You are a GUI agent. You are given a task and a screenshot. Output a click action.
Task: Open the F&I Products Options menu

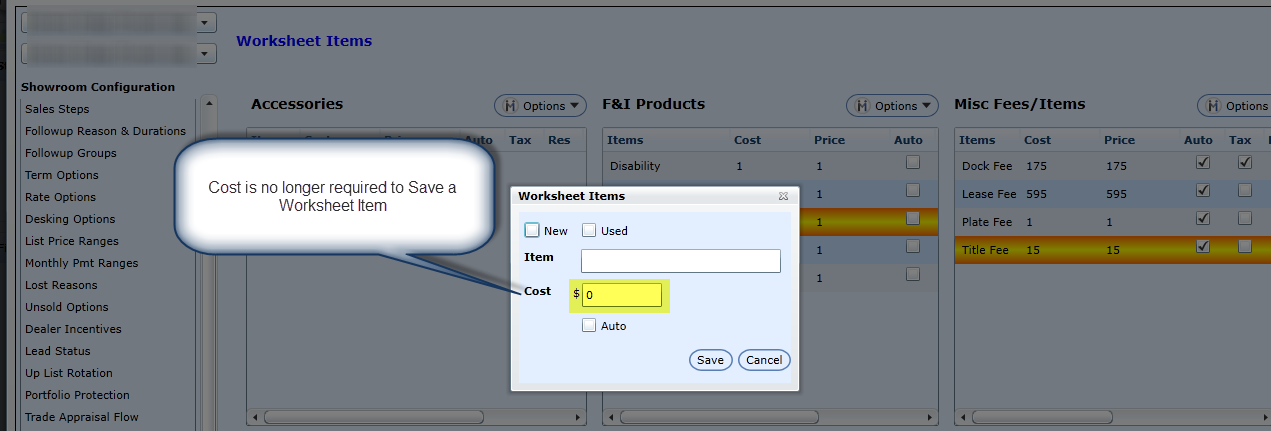pyautogui.click(x=892, y=105)
